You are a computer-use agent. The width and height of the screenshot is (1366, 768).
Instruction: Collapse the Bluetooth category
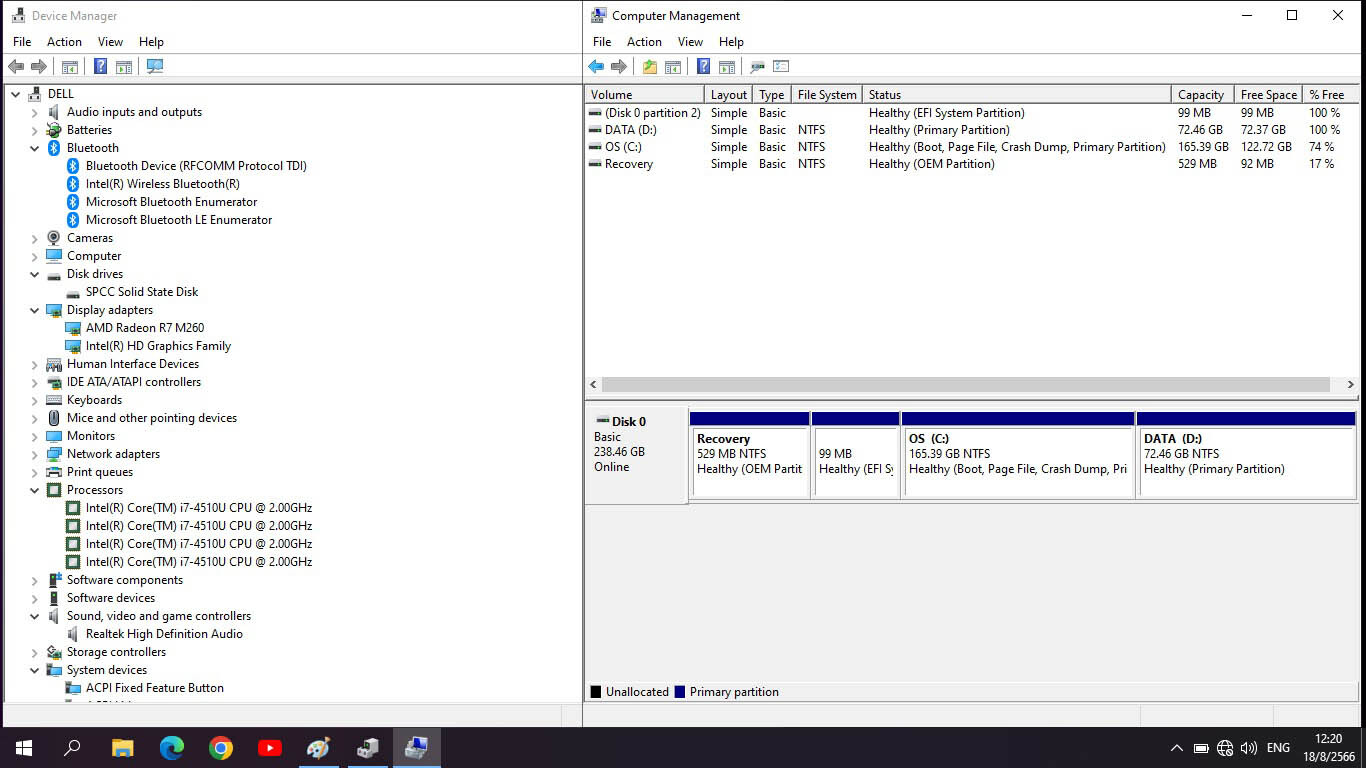pyautogui.click(x=35, y=148)
